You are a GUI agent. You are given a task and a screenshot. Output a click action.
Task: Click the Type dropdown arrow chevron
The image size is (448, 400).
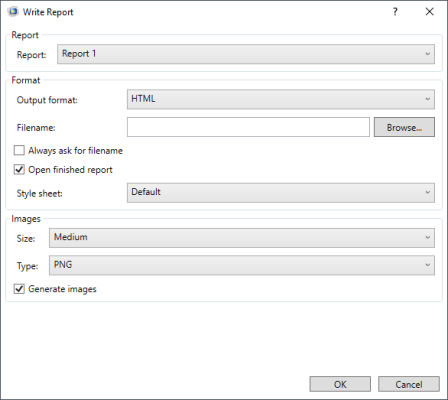tap(427, 265)
